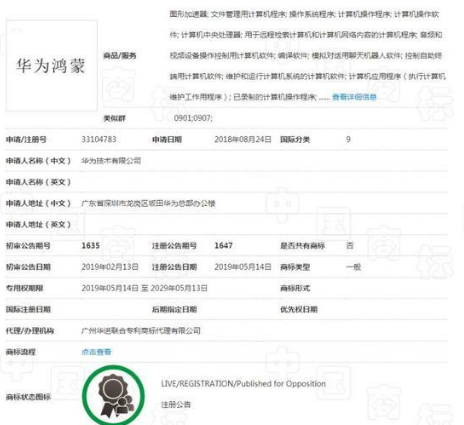
Task: Click the 申请/注册号 label
Action: pyautogui.click(x=26, y=139)
